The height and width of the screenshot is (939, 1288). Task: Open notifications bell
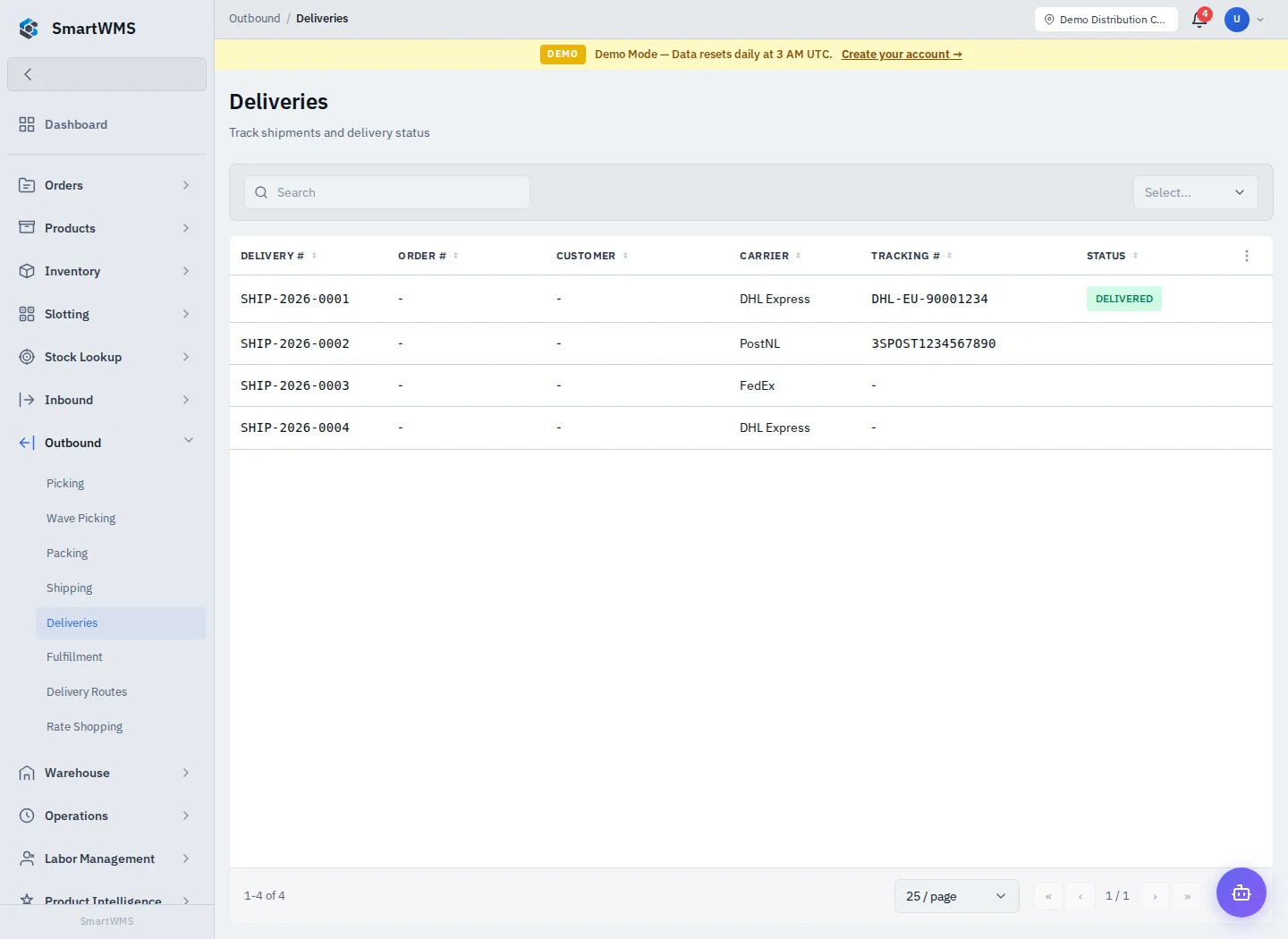(x=1199, y=19)
